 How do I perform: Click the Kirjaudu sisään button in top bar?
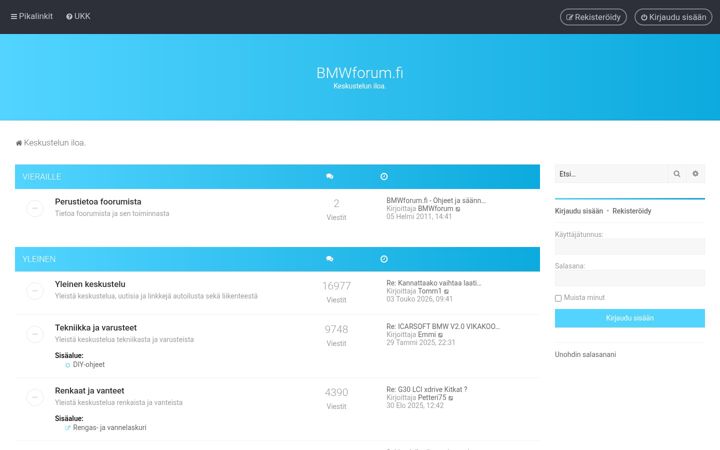(673, 17)
